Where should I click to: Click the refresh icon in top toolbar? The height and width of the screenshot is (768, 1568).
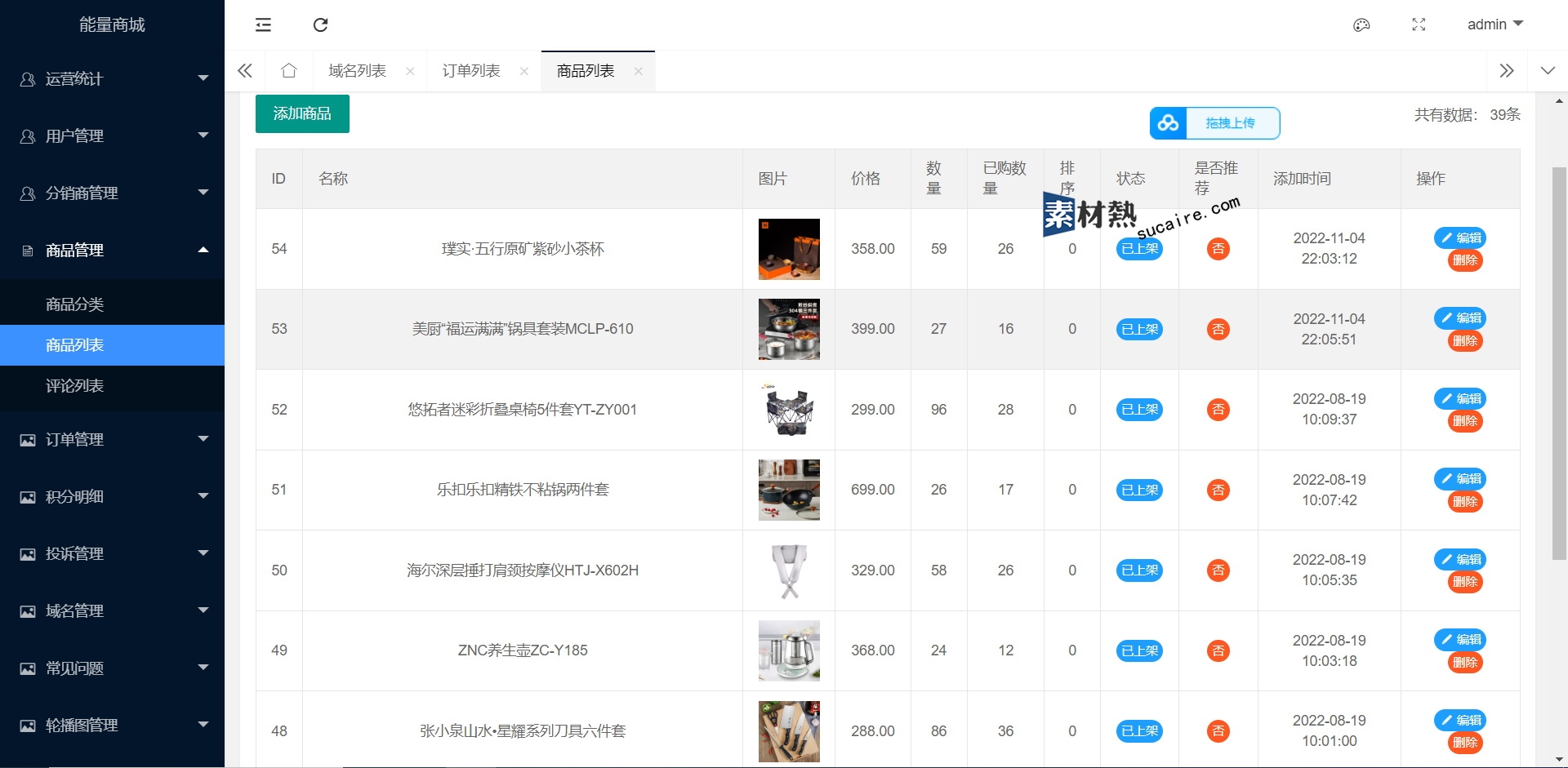coord(320,25)
